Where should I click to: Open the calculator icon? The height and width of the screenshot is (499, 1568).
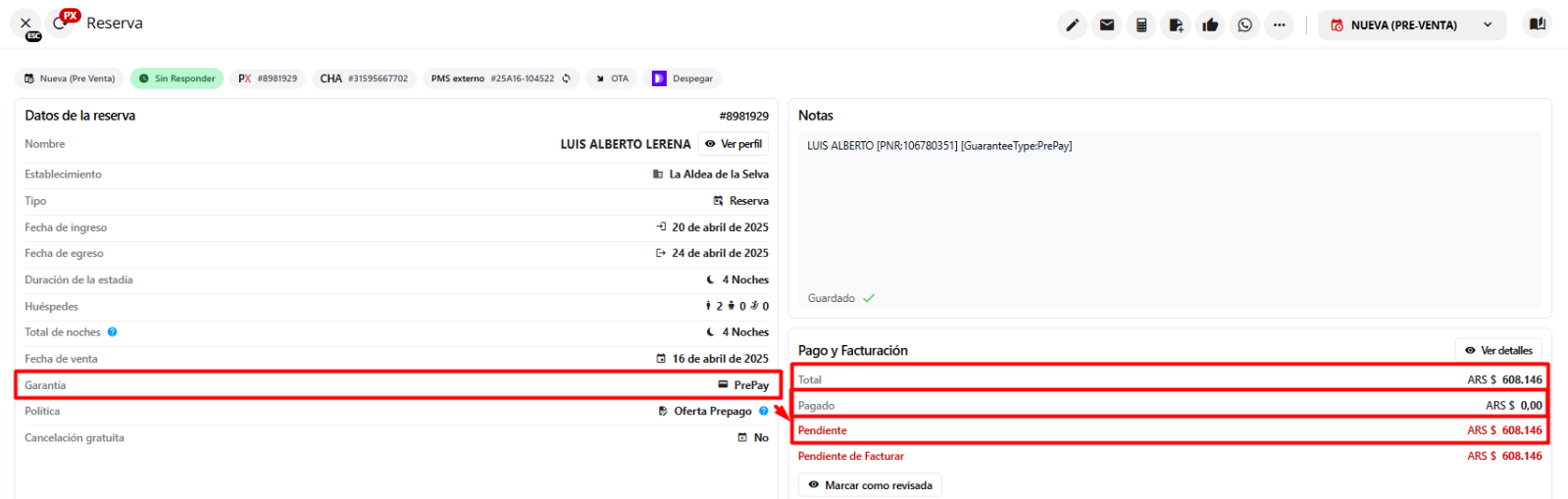1141,25
